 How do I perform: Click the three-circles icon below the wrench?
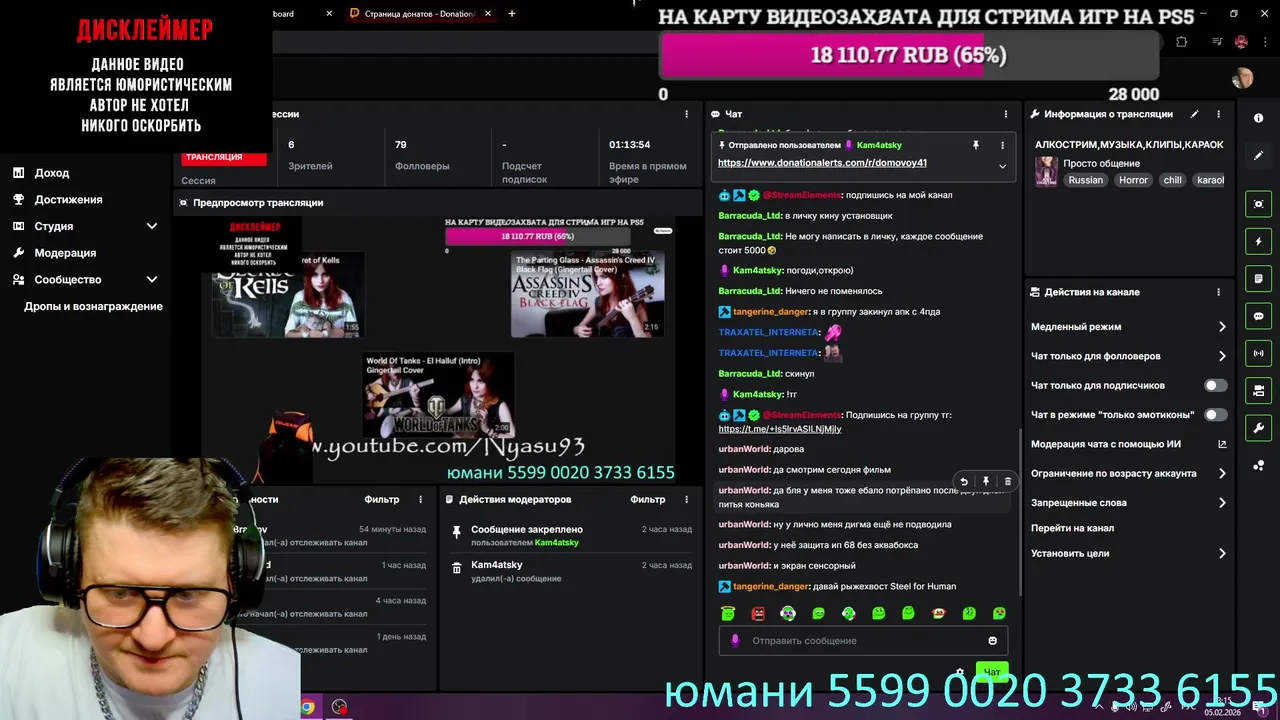tap(1258, 465)
